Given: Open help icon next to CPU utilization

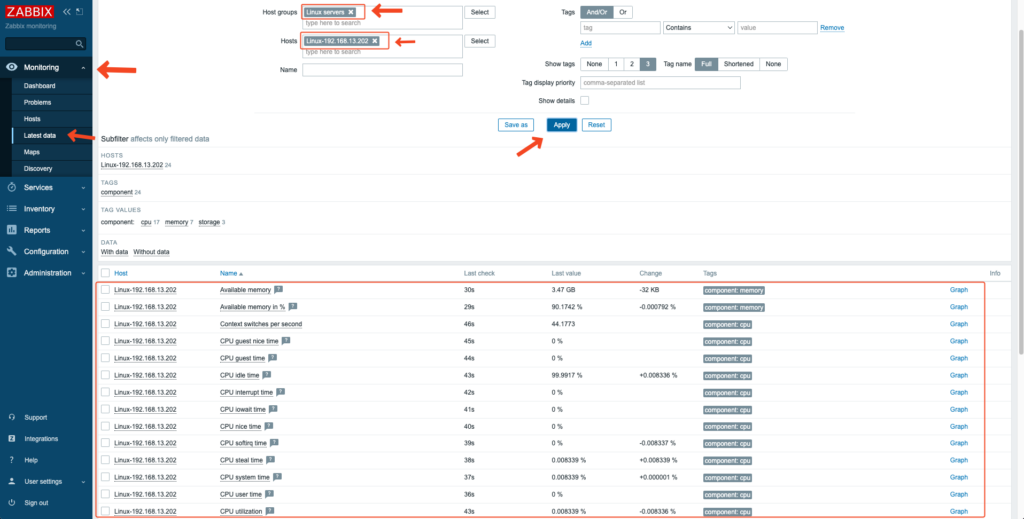Looking at the screenshot, I should (x=270, y=511).
